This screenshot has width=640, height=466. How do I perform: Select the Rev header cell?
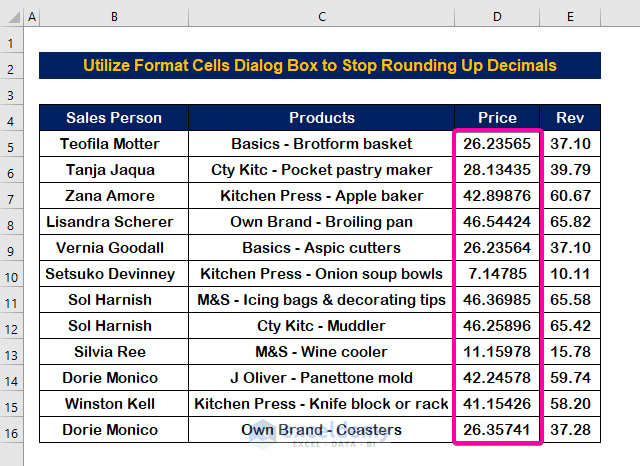click(571, 118)
